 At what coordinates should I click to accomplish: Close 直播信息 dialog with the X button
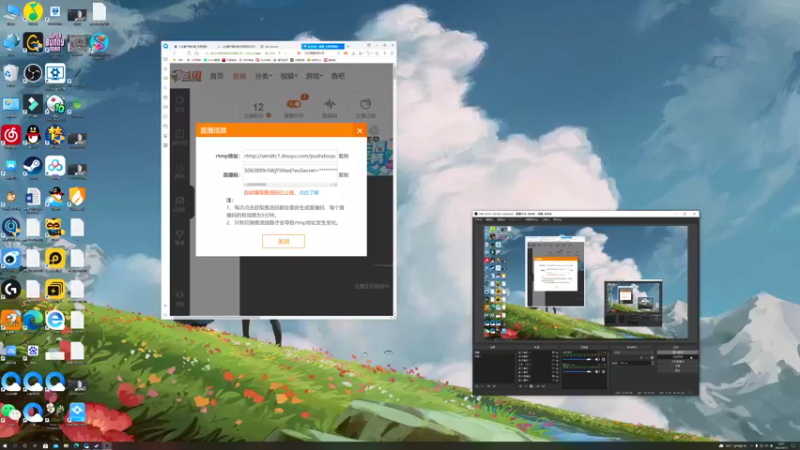(360, 131)
